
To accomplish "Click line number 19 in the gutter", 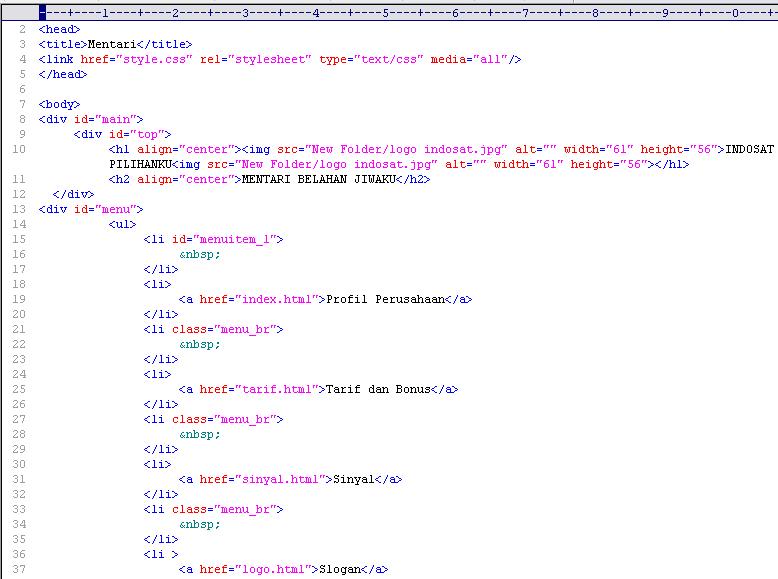I will coord(19,299).
